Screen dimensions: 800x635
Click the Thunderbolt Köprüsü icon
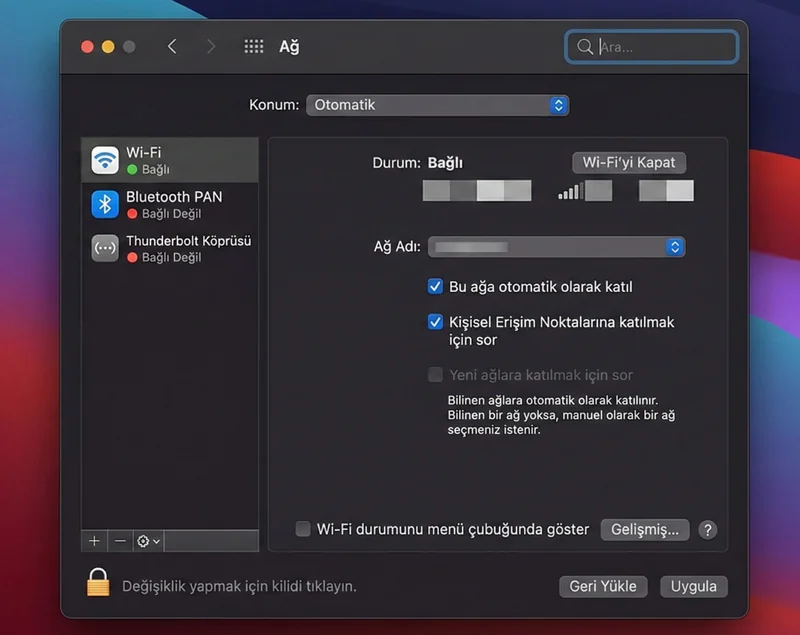click(x=105, y=248)
